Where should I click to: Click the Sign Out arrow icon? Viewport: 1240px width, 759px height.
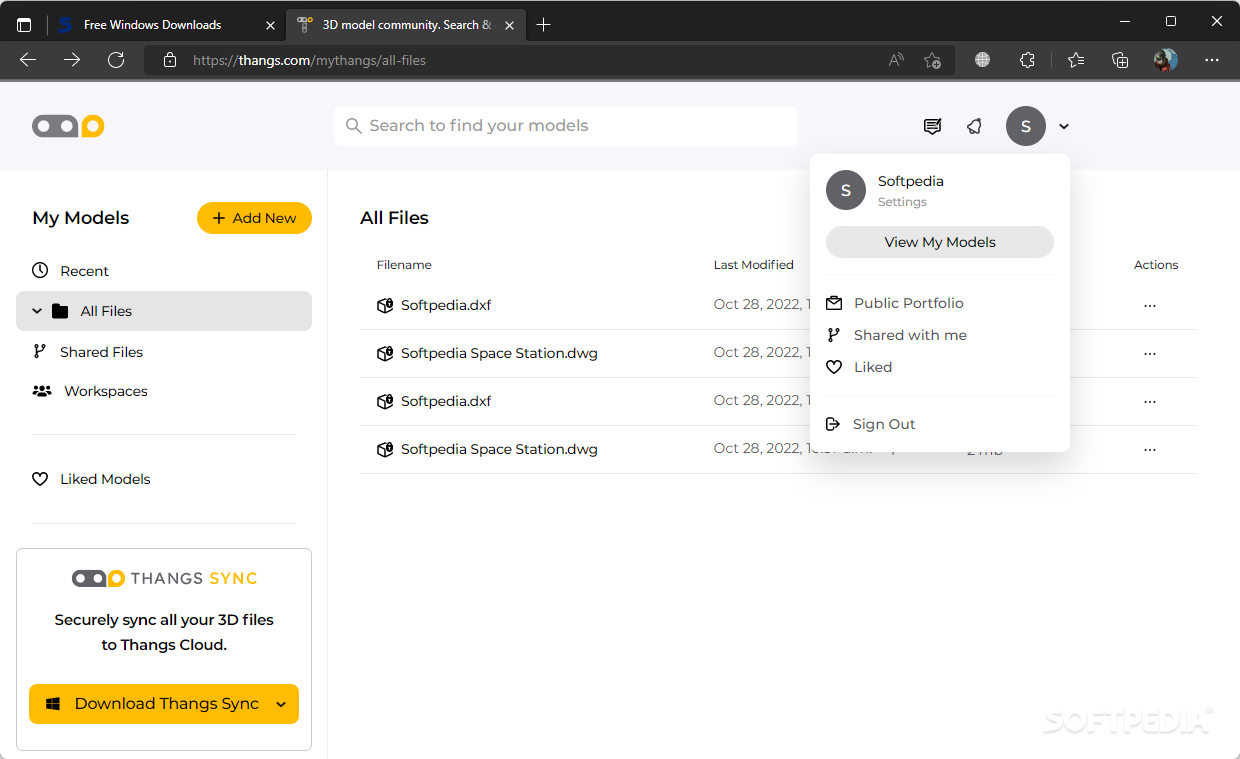coord(833,424)
